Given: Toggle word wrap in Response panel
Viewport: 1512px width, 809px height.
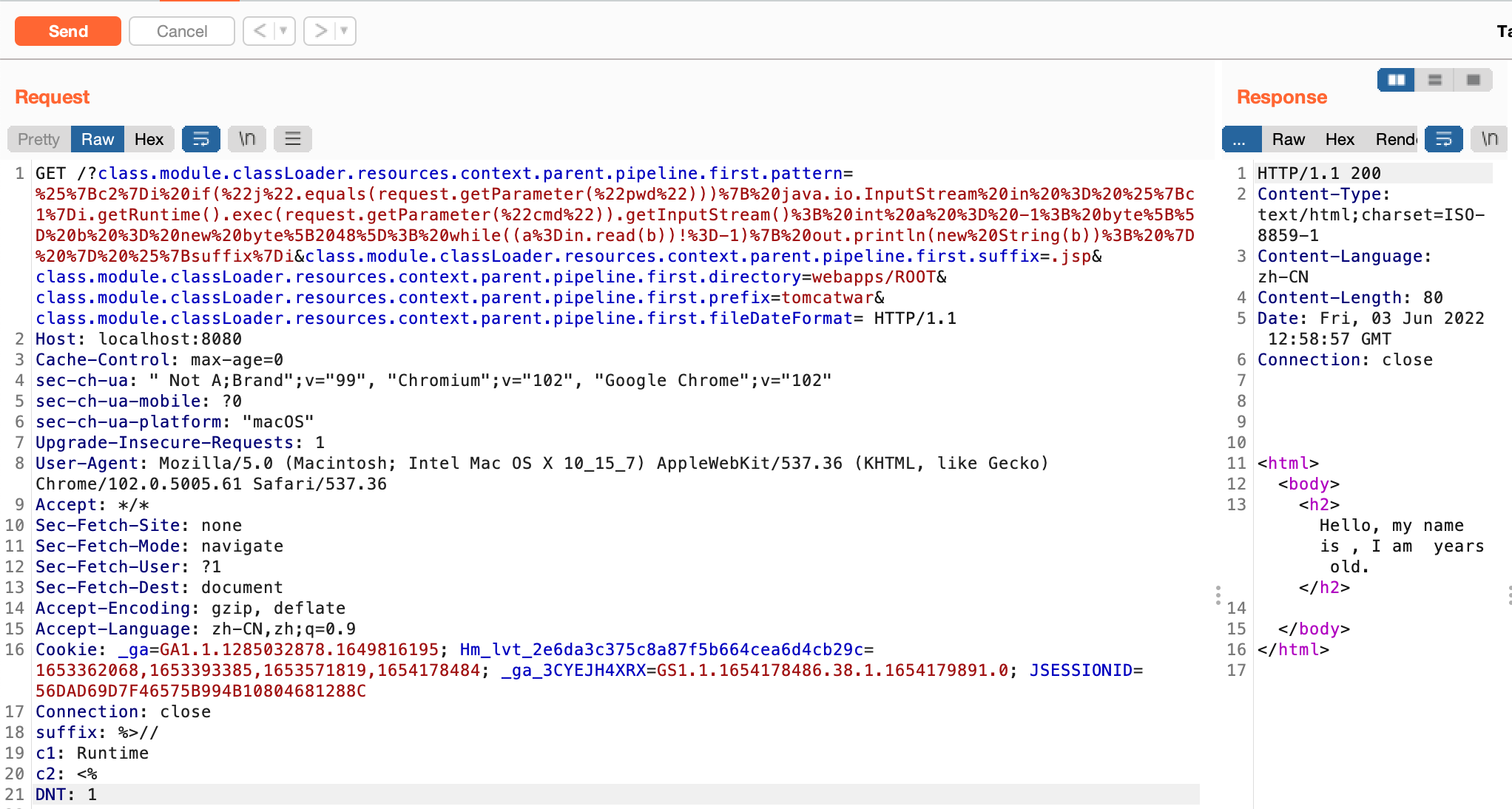Looking at the screenshot, I should click(1444, 139).
